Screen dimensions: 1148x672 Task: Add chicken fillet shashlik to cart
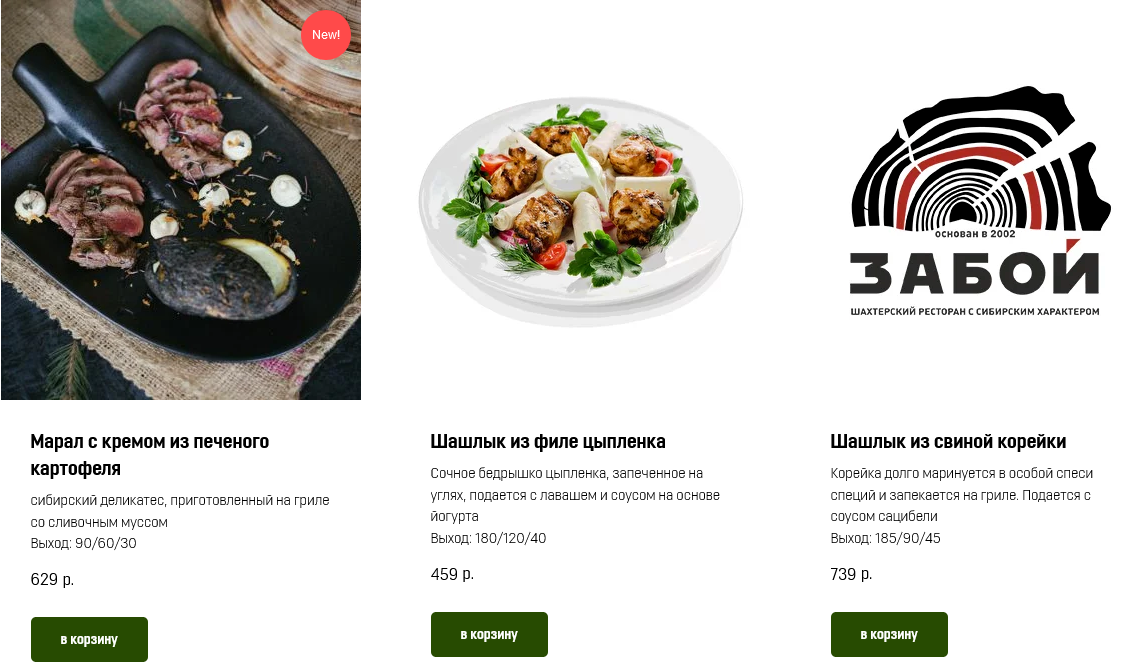(x=489, y=634)
